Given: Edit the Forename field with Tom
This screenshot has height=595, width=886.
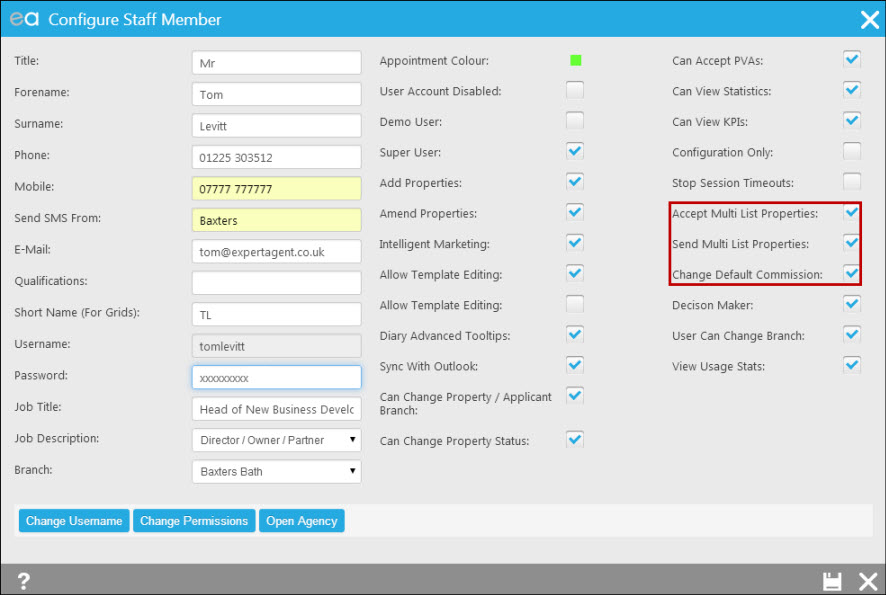Looking at the screenshot, I should pos(276,94).
